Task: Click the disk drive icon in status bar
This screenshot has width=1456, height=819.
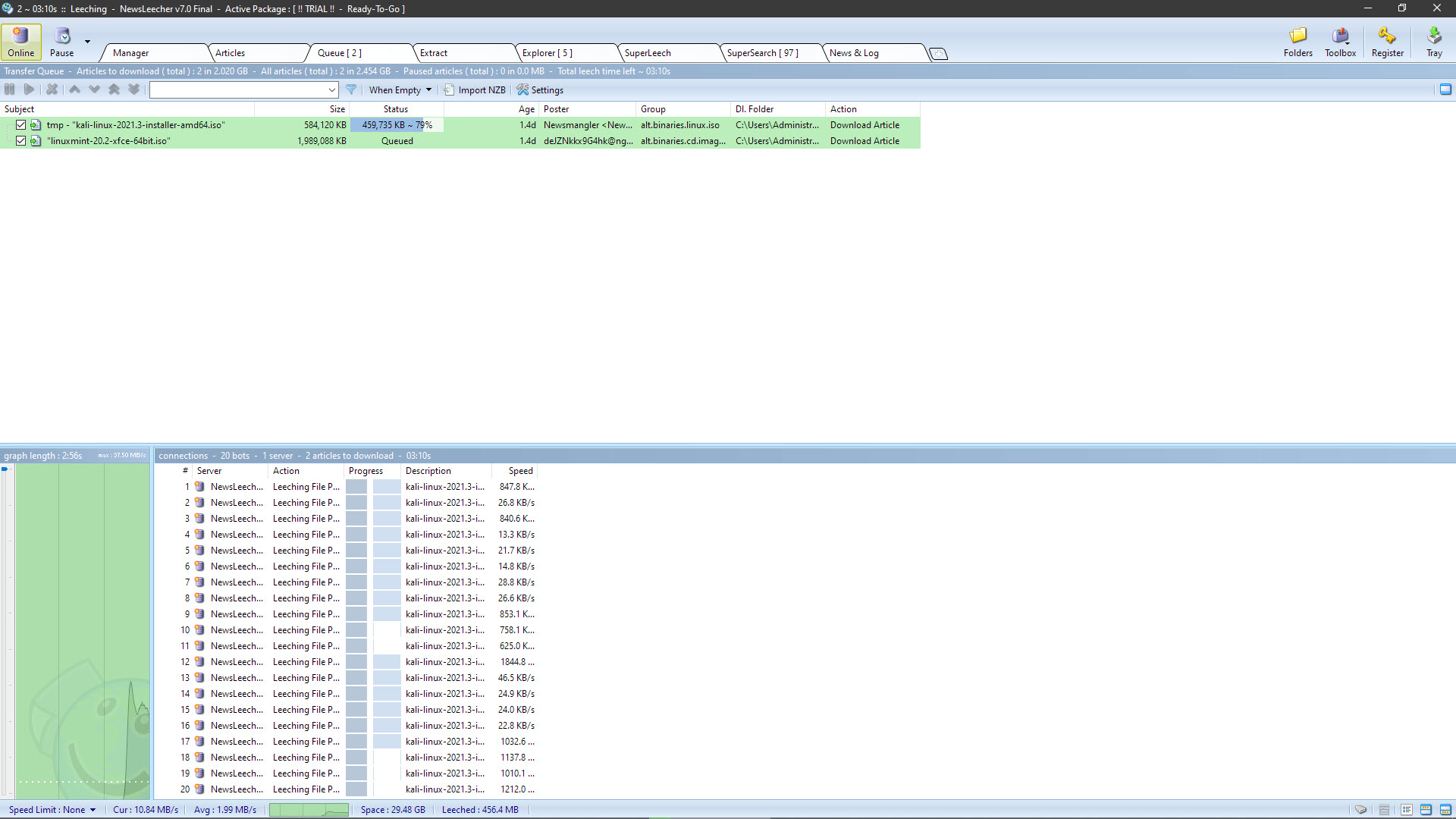Action: tap(1360, 810)
